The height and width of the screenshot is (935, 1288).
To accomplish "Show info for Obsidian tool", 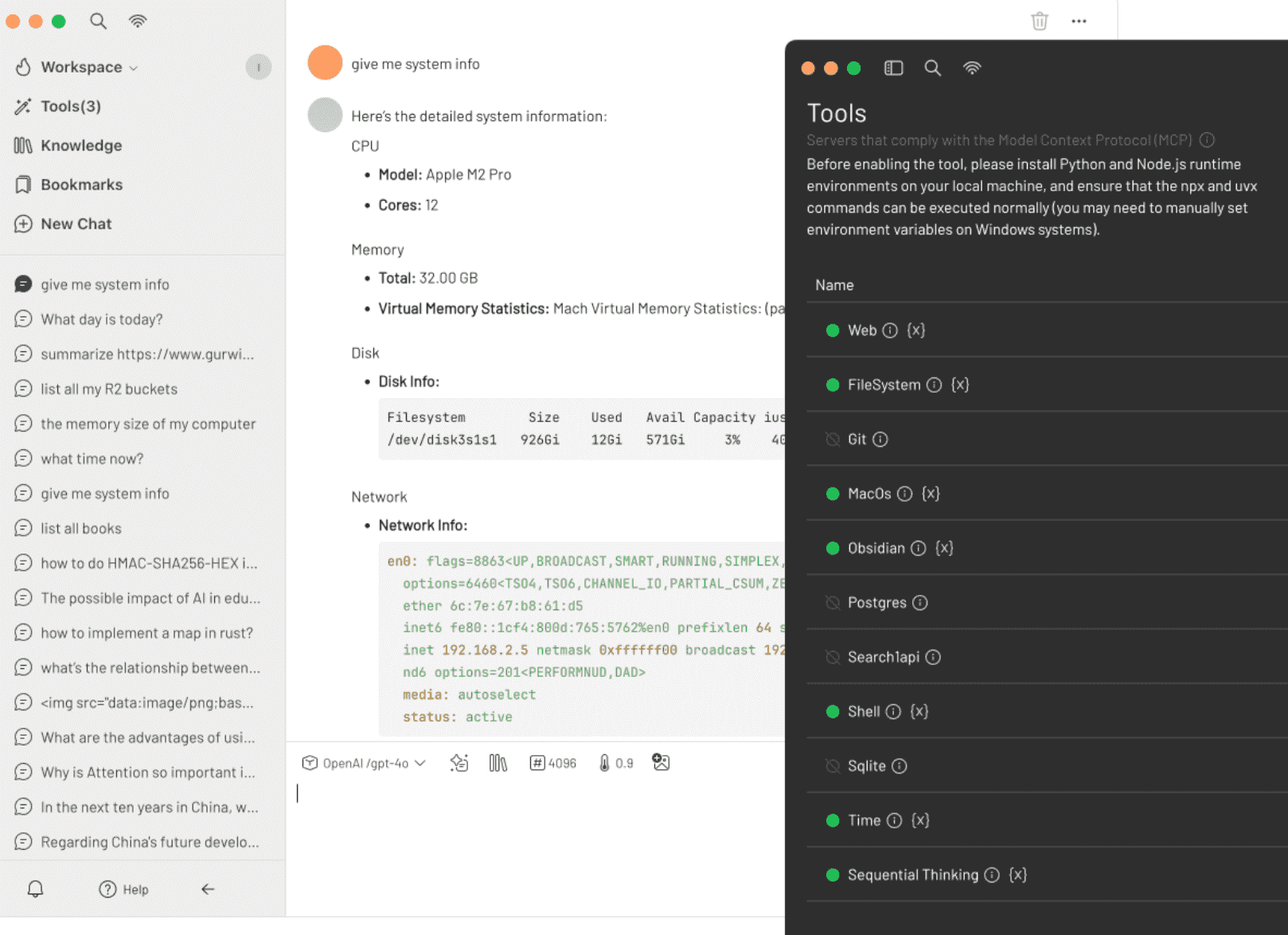I will coord(919,548).
